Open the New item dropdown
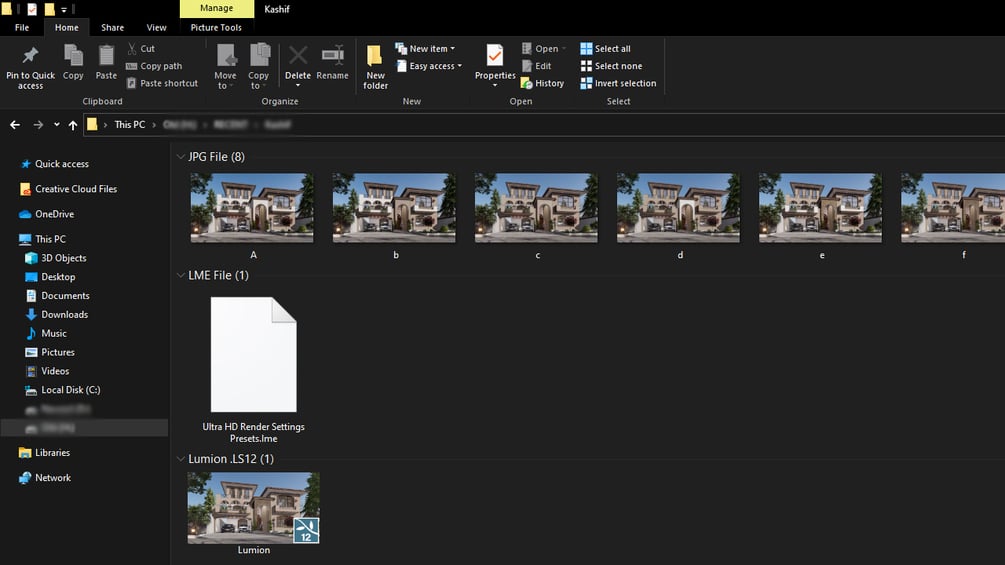 click(426, 49)
